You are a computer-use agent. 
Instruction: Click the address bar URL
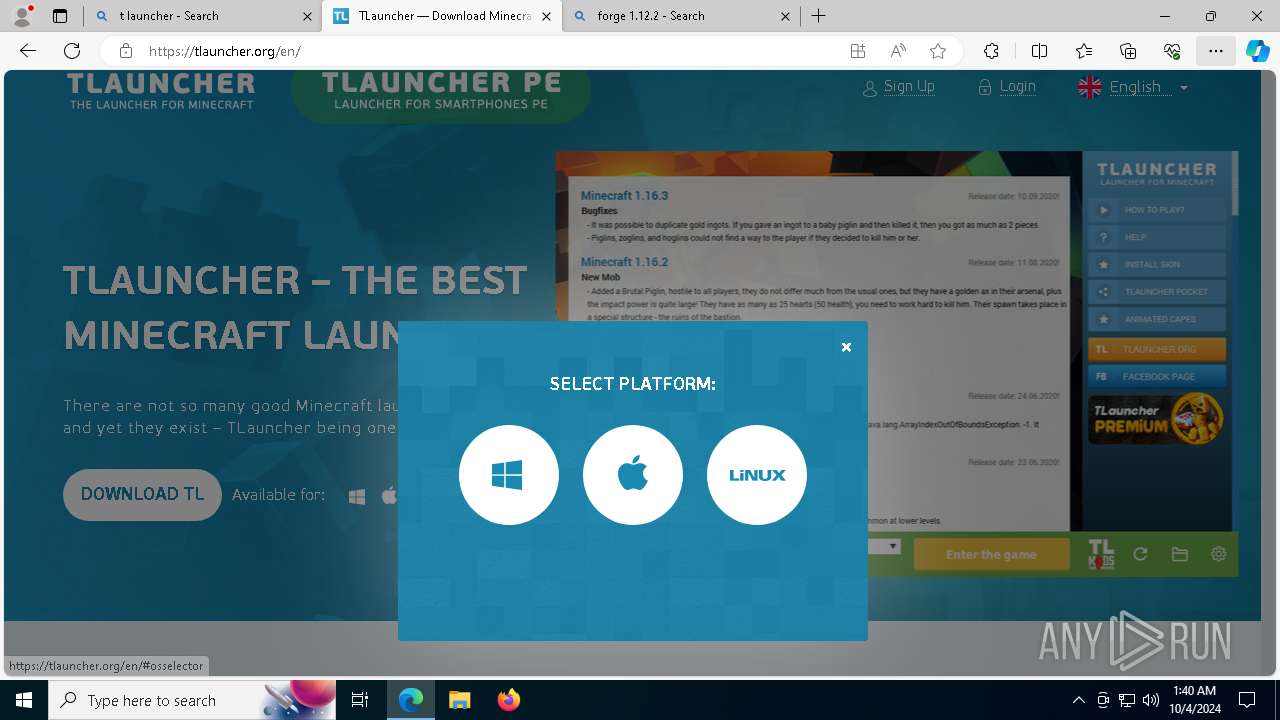224,51
